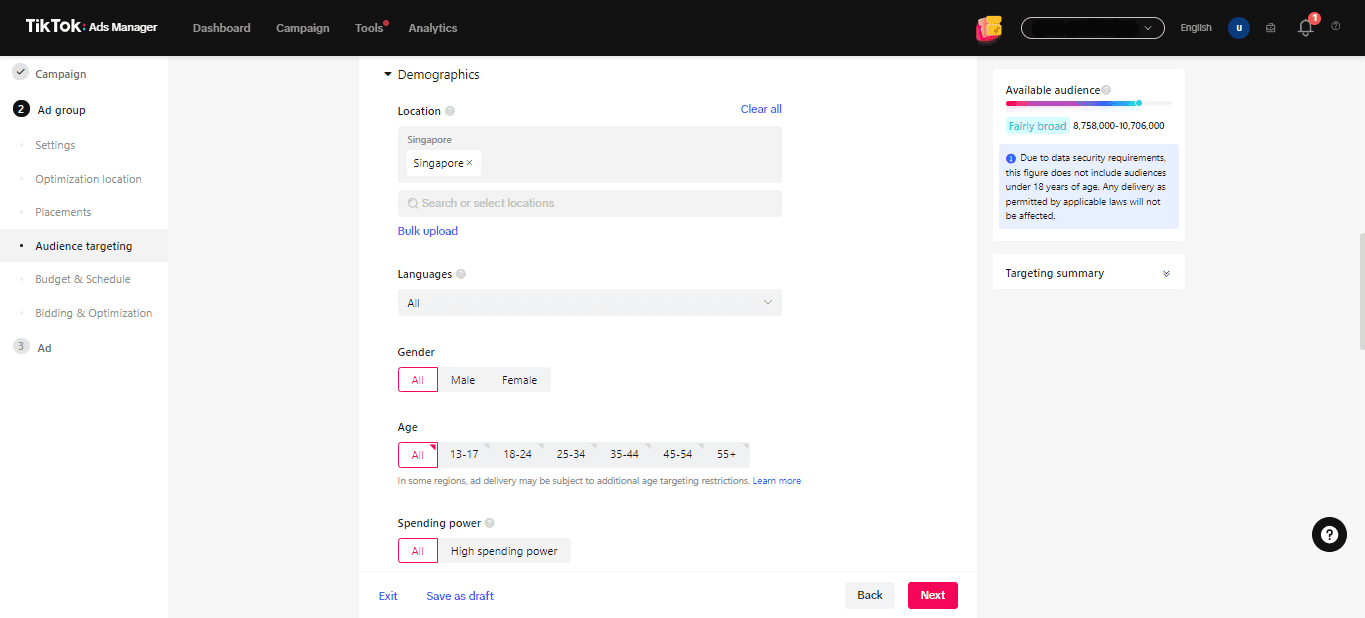Click the Location tooltip icon
Viewport: 1365px width, 618px height.
(450, 110)
